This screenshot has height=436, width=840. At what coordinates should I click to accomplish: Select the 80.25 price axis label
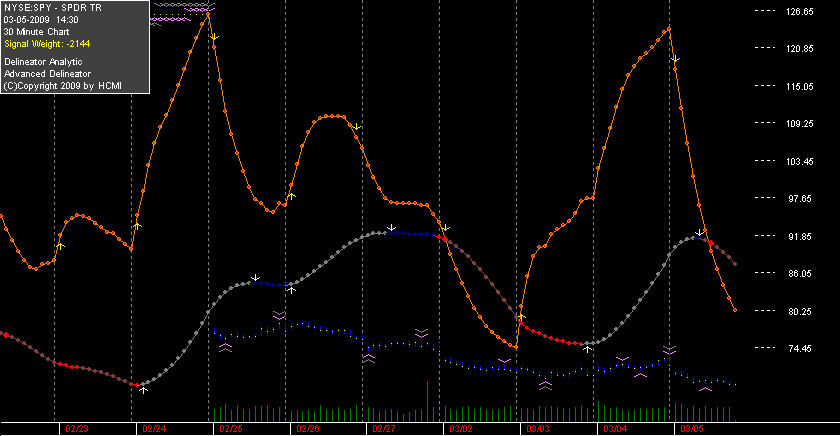coord(799,311)
